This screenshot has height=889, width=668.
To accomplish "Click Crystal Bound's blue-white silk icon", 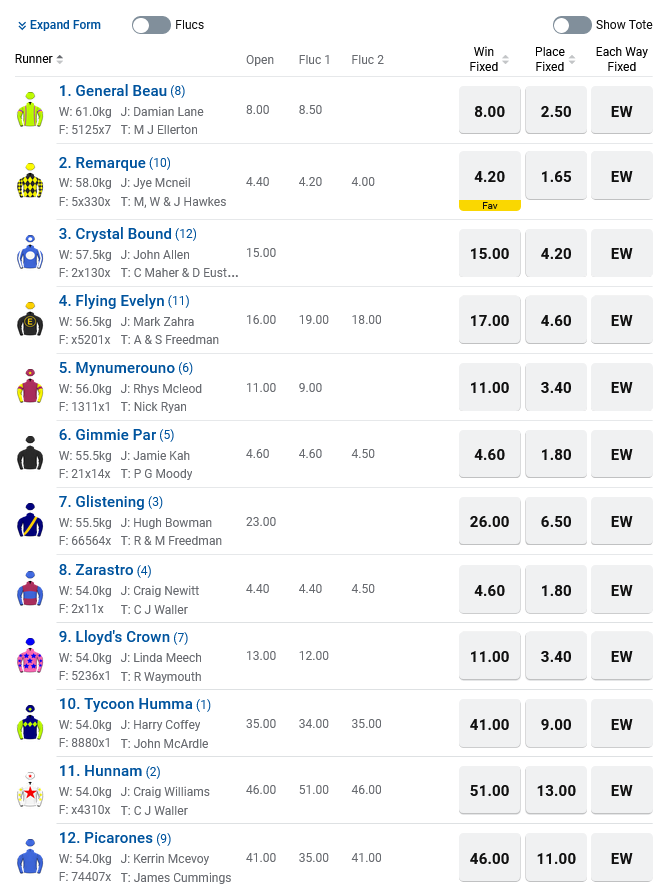I will pyautogui.click(x=30, y=253).
